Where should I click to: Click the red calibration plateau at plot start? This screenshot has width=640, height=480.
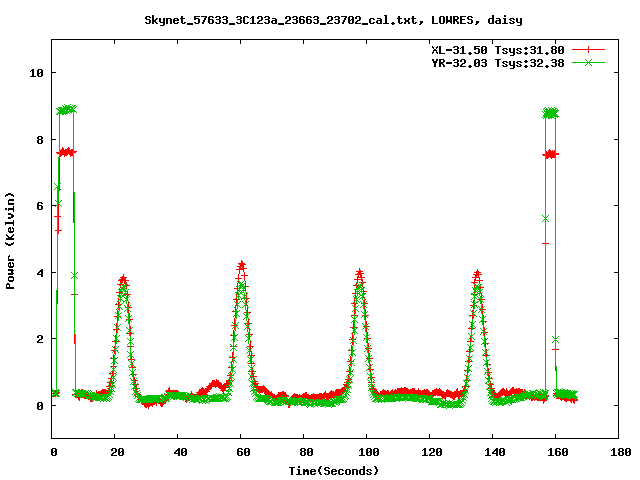tap(66, 152)
